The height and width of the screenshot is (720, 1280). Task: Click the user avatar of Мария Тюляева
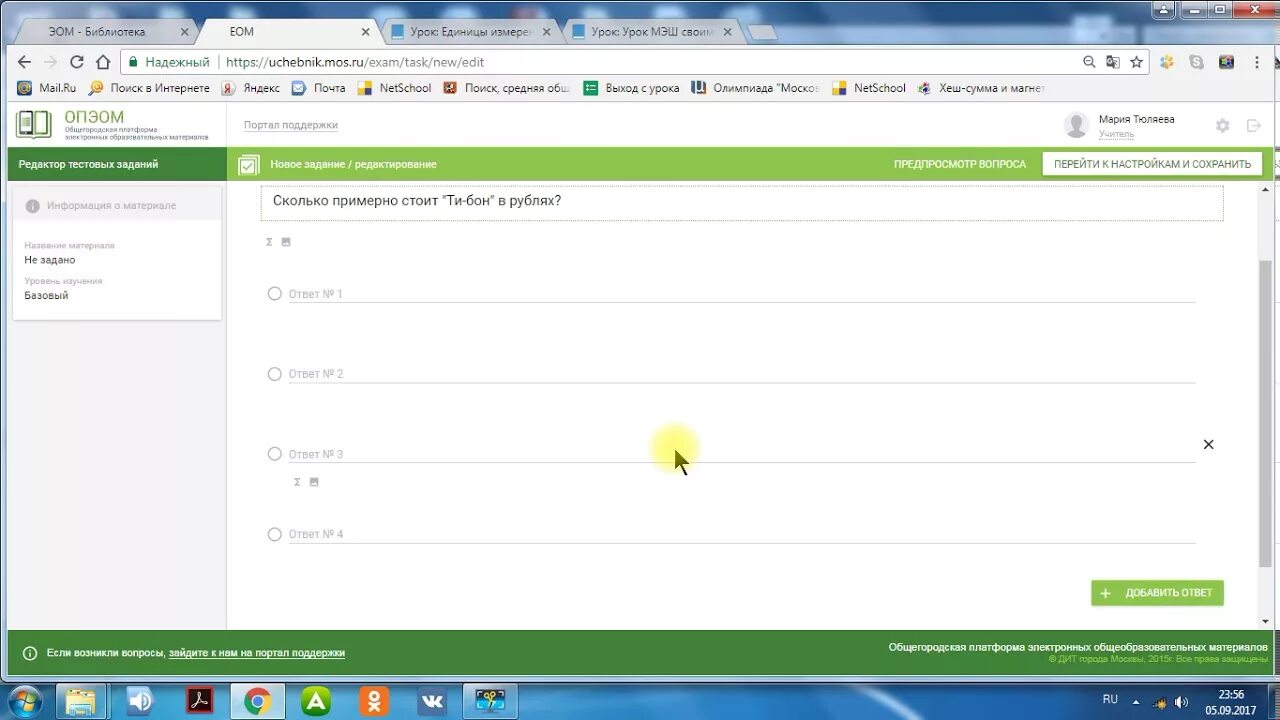(1076, 125)
